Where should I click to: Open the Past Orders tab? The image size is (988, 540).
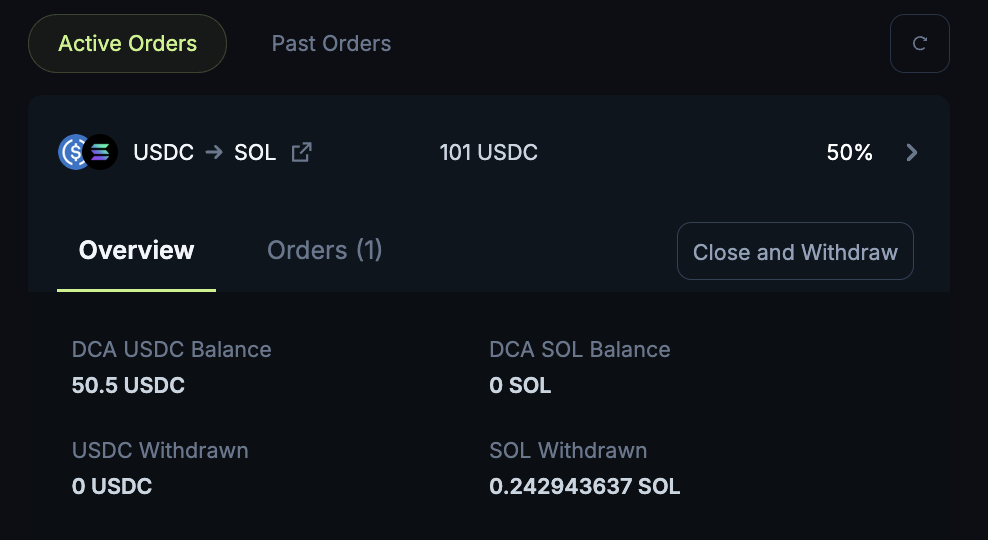(331, 44)
